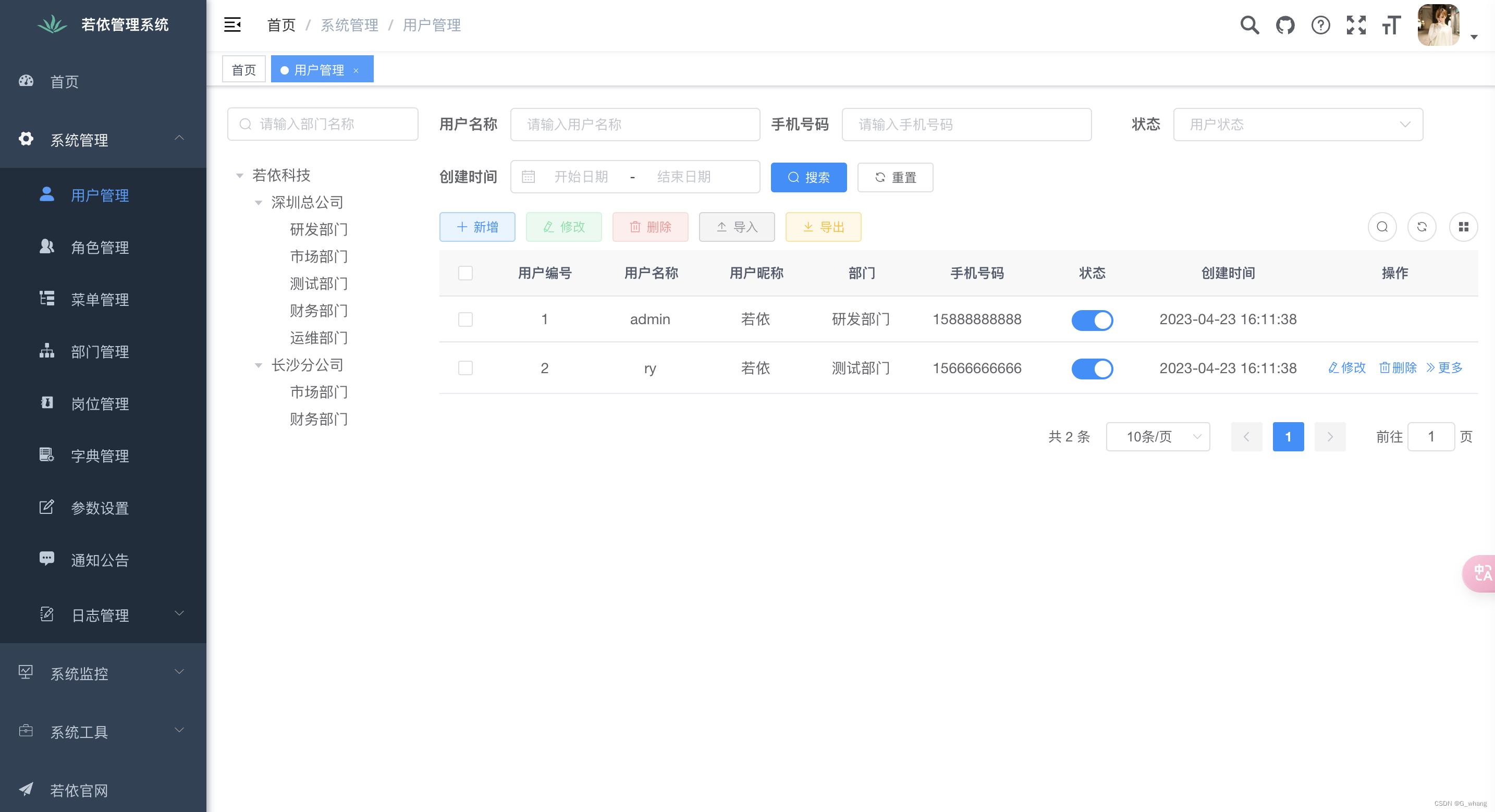Viewport: 1495px width, 812px height.
Task: Open the 10条/页 page size dropdown
Action: pos(1157,436)
